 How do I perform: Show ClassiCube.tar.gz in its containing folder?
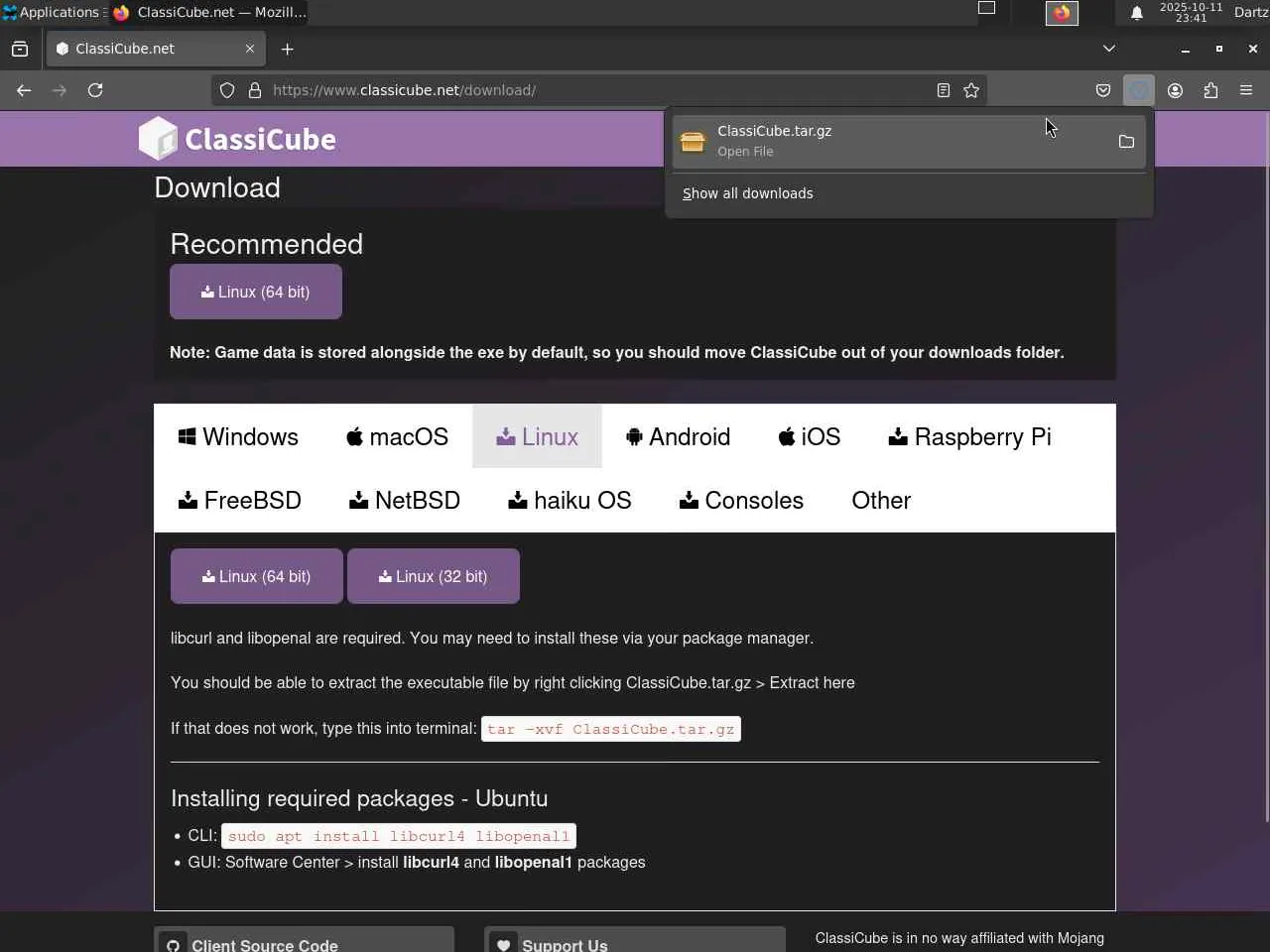point(1126,142)
